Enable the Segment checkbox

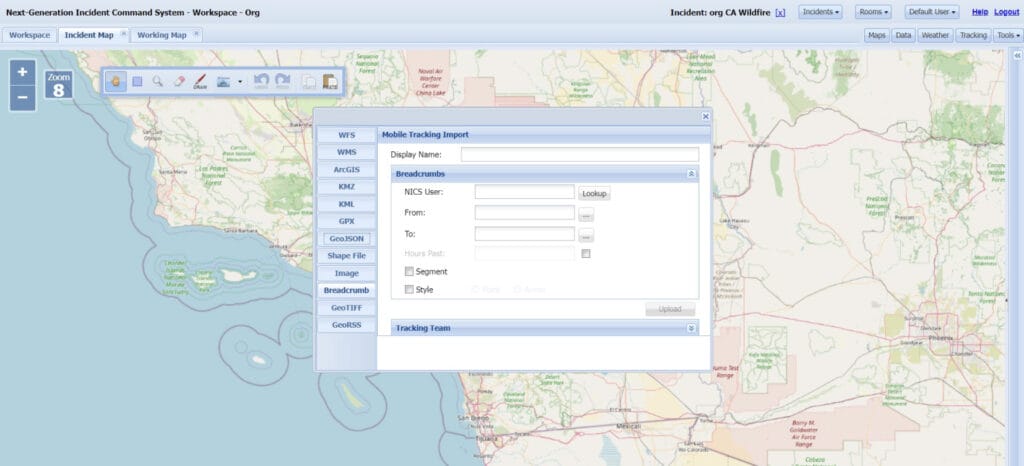409,271
